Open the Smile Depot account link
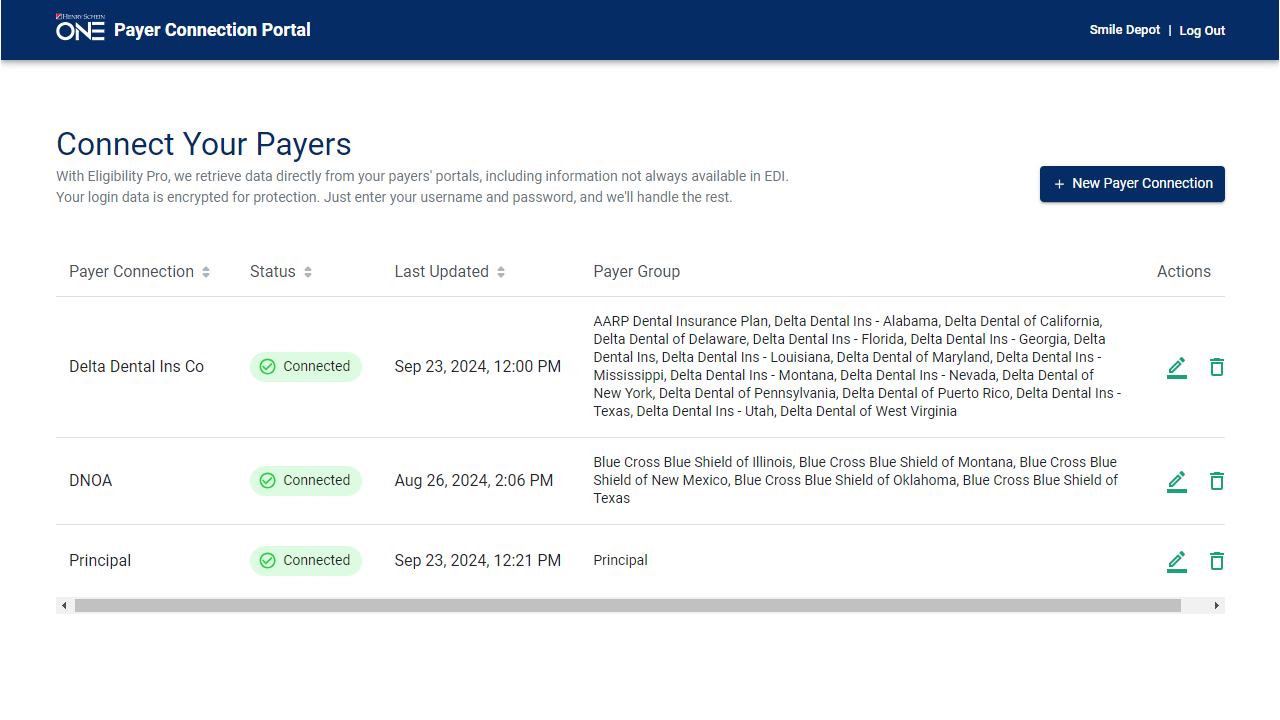The width and height of the screenshot is (1280, 720). click(1125, 30)
